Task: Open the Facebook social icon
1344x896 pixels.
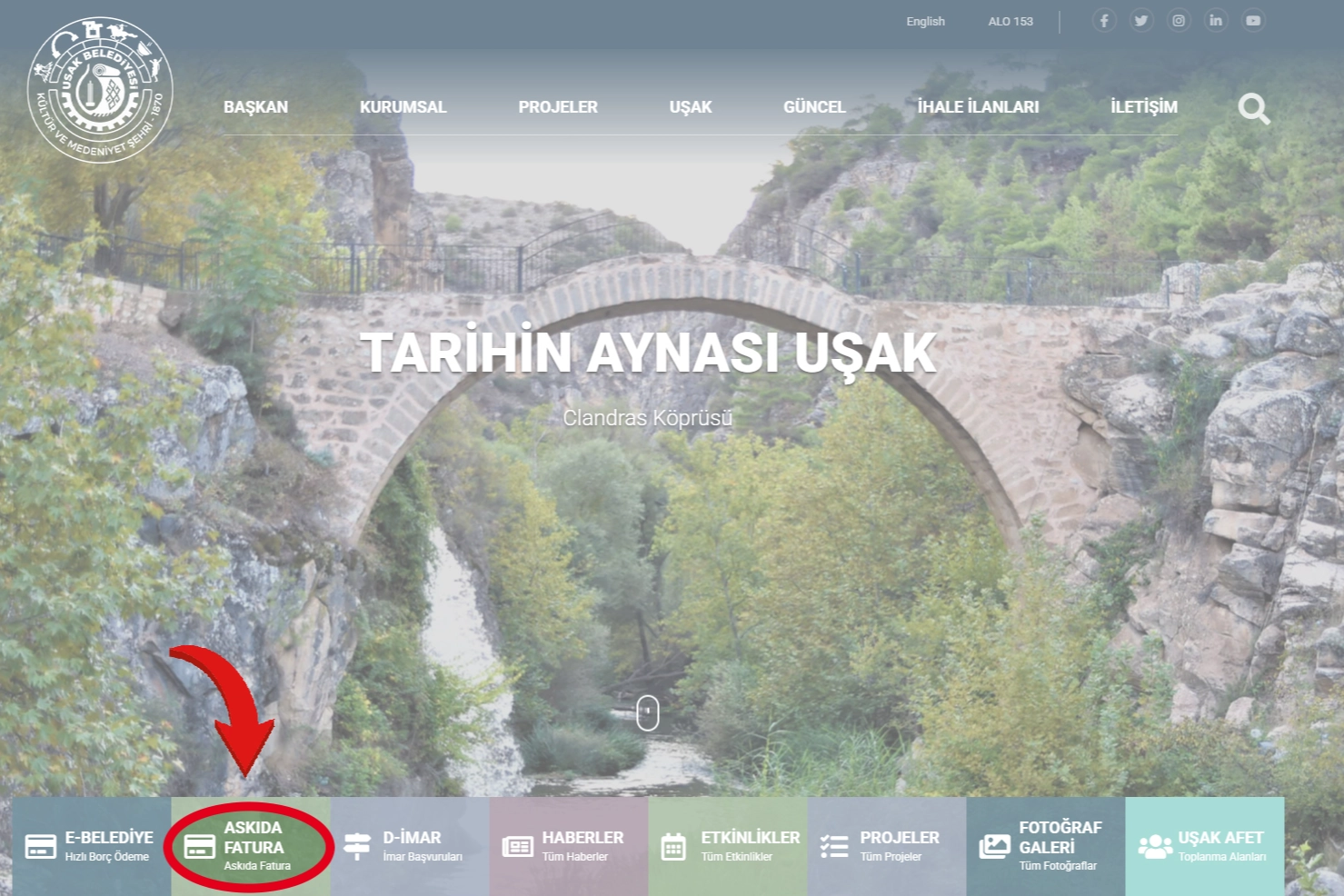Action: (1104, 21)
